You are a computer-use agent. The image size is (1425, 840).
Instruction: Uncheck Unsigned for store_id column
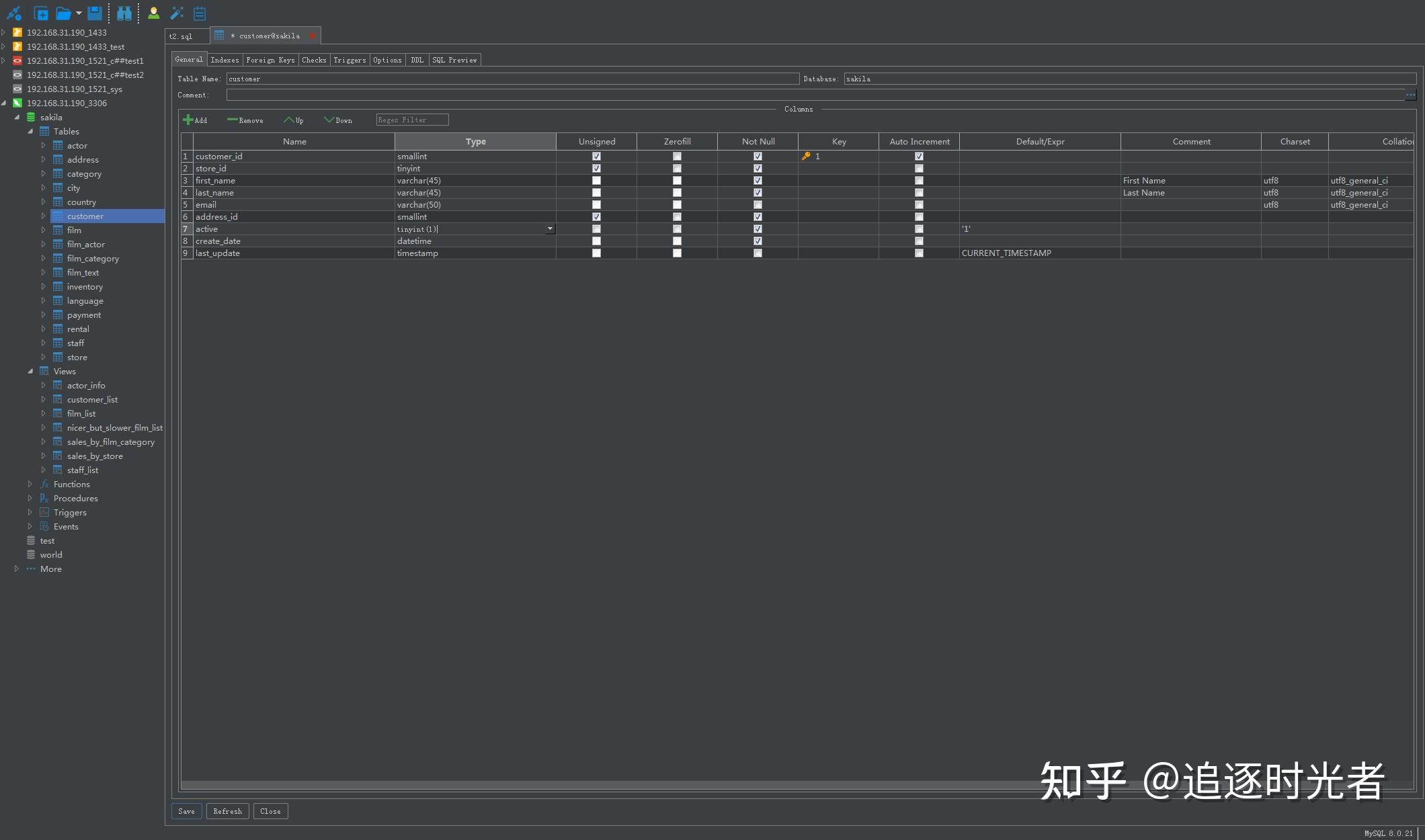tap(596, 169)
